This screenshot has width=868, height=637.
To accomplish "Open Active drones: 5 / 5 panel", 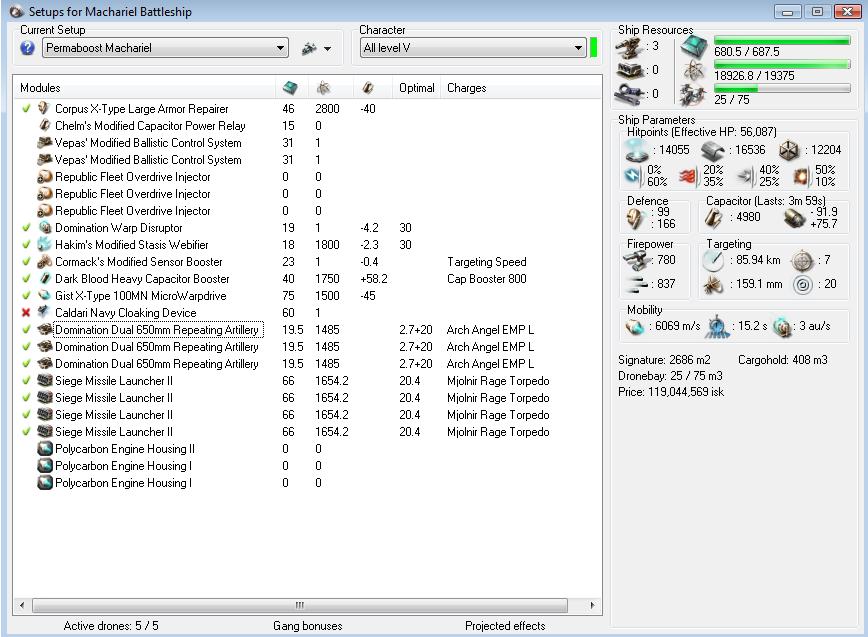I will click(111, 626).
